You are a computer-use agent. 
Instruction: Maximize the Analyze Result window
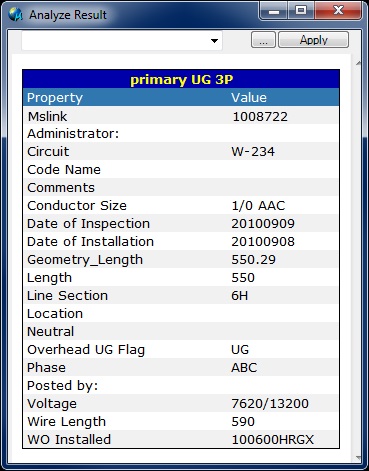[x=301, y=11]
